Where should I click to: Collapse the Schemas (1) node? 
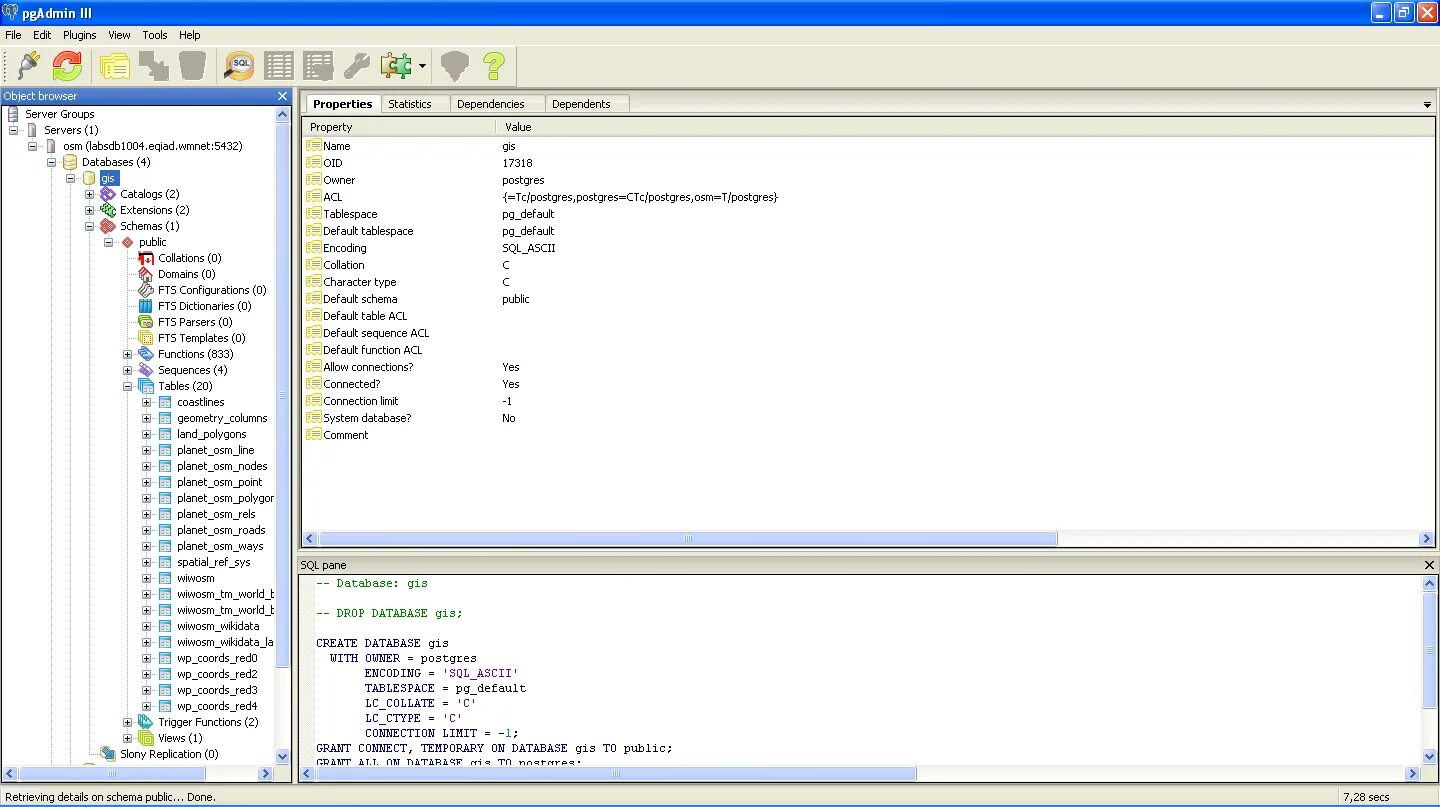coord(90,226)
